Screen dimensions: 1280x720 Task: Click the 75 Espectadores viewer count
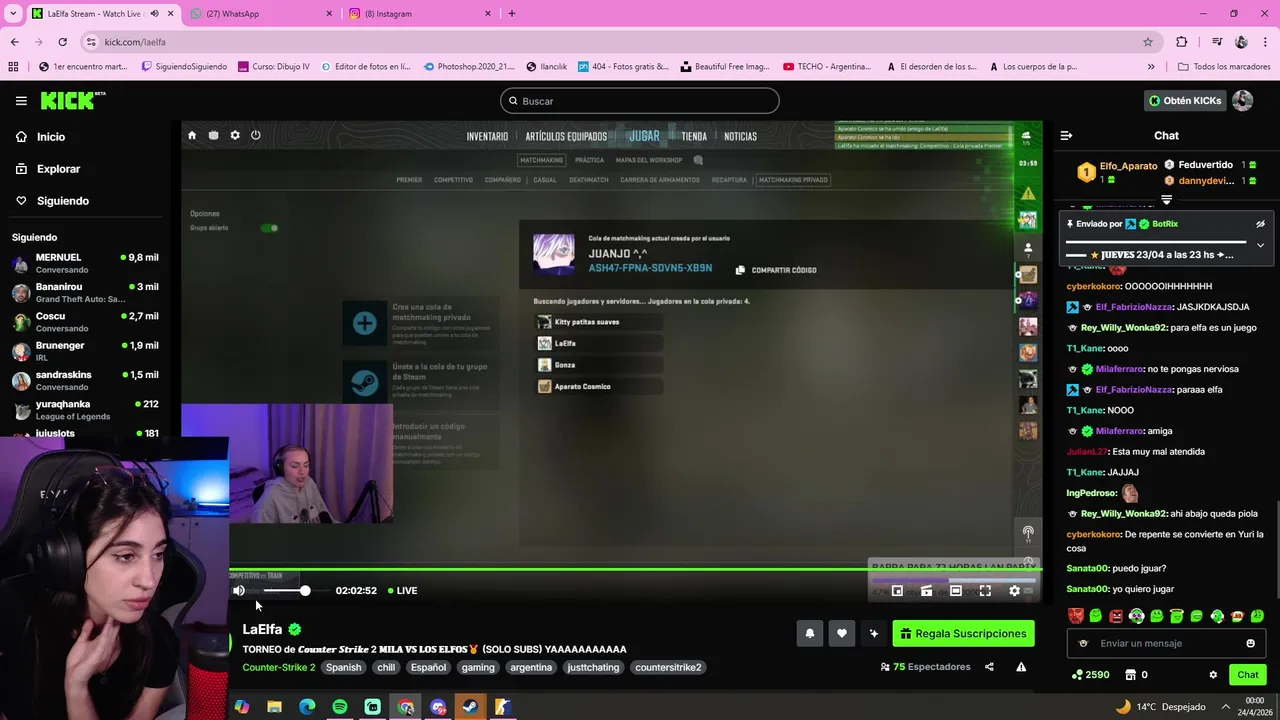coord(926,667)
